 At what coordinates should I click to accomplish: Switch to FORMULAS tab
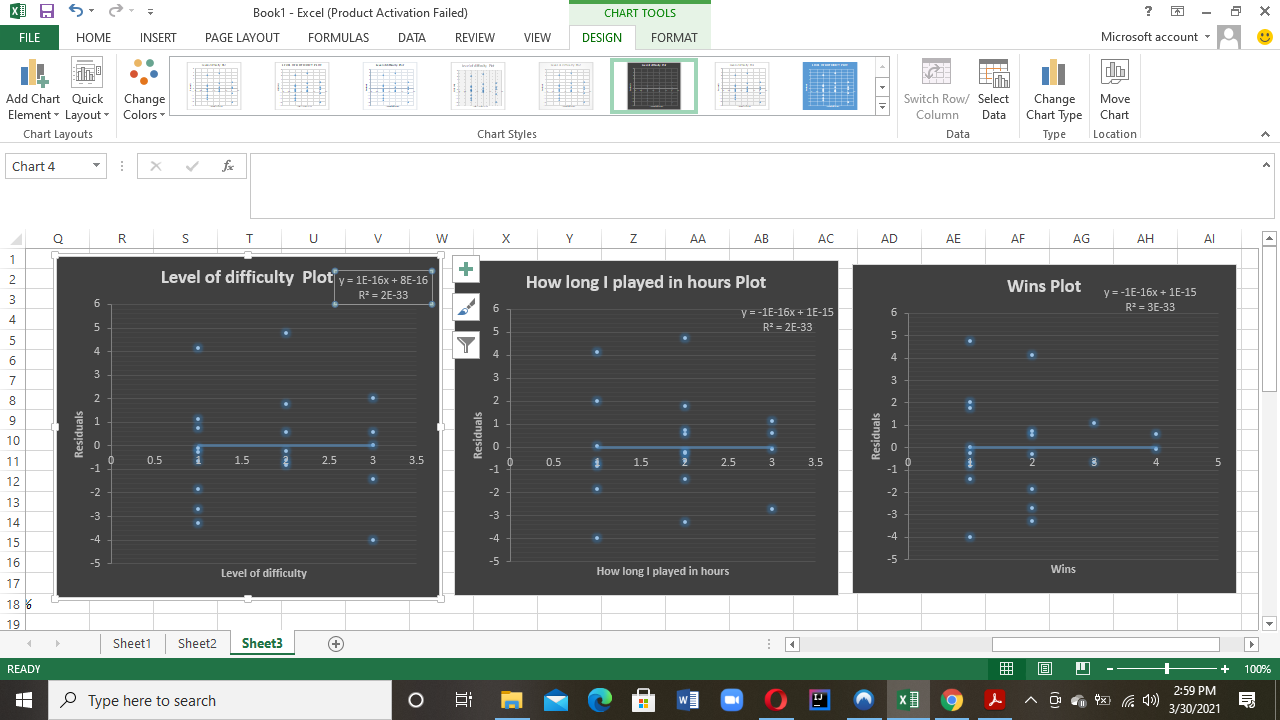pyautogui.click(x=338, y=37)
